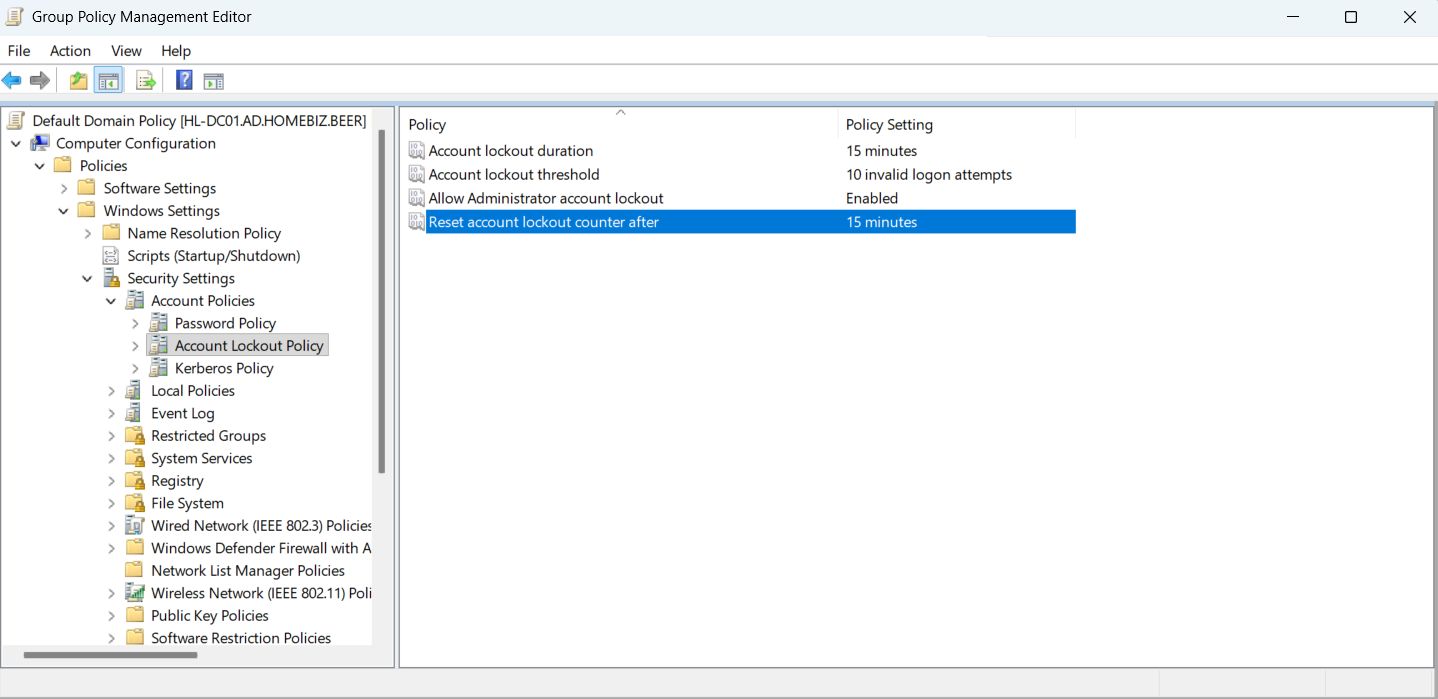Click the Computer Configuration node icon

point(40,143)
